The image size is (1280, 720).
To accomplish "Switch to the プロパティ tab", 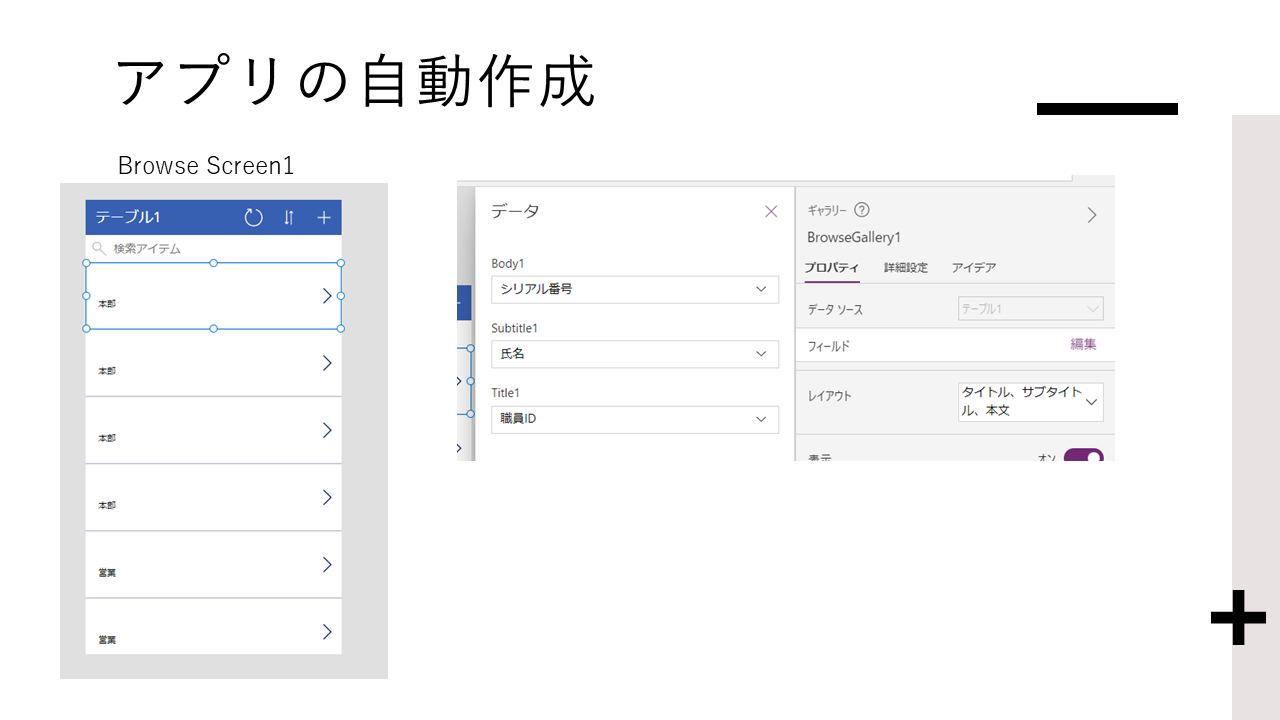I will tap(832, 268).
